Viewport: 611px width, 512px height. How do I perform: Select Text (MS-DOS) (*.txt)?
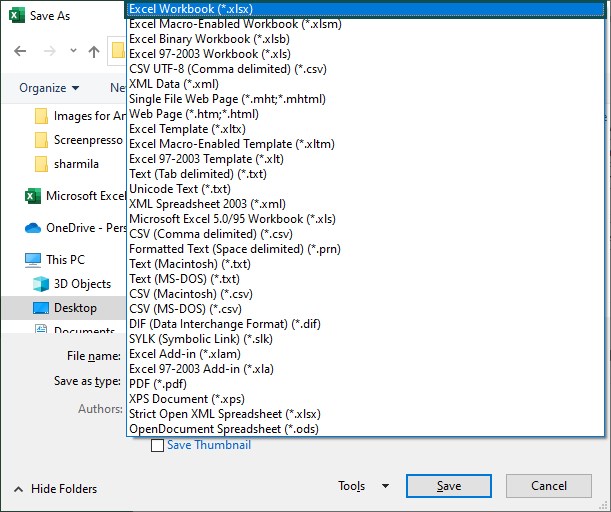coord(365,279)
